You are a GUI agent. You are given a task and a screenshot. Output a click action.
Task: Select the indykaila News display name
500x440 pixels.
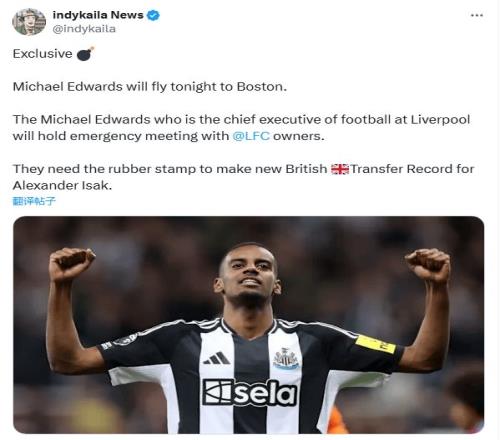[x=98, y=15]
